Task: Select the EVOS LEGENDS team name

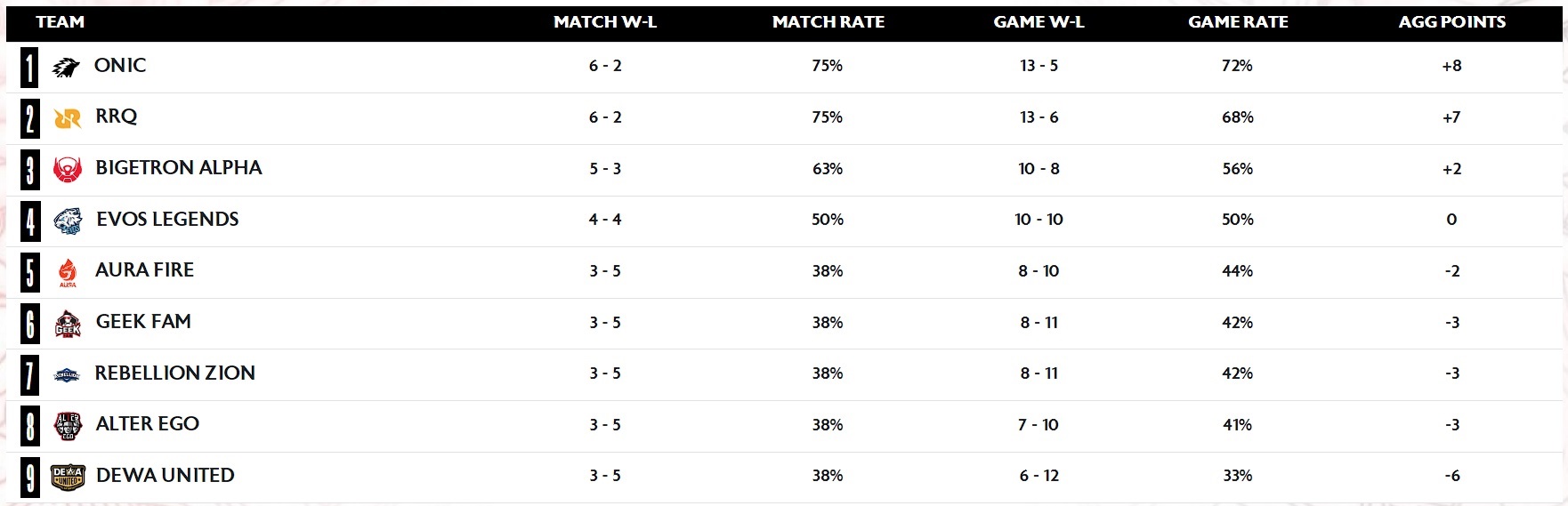Action: point(167,220)
